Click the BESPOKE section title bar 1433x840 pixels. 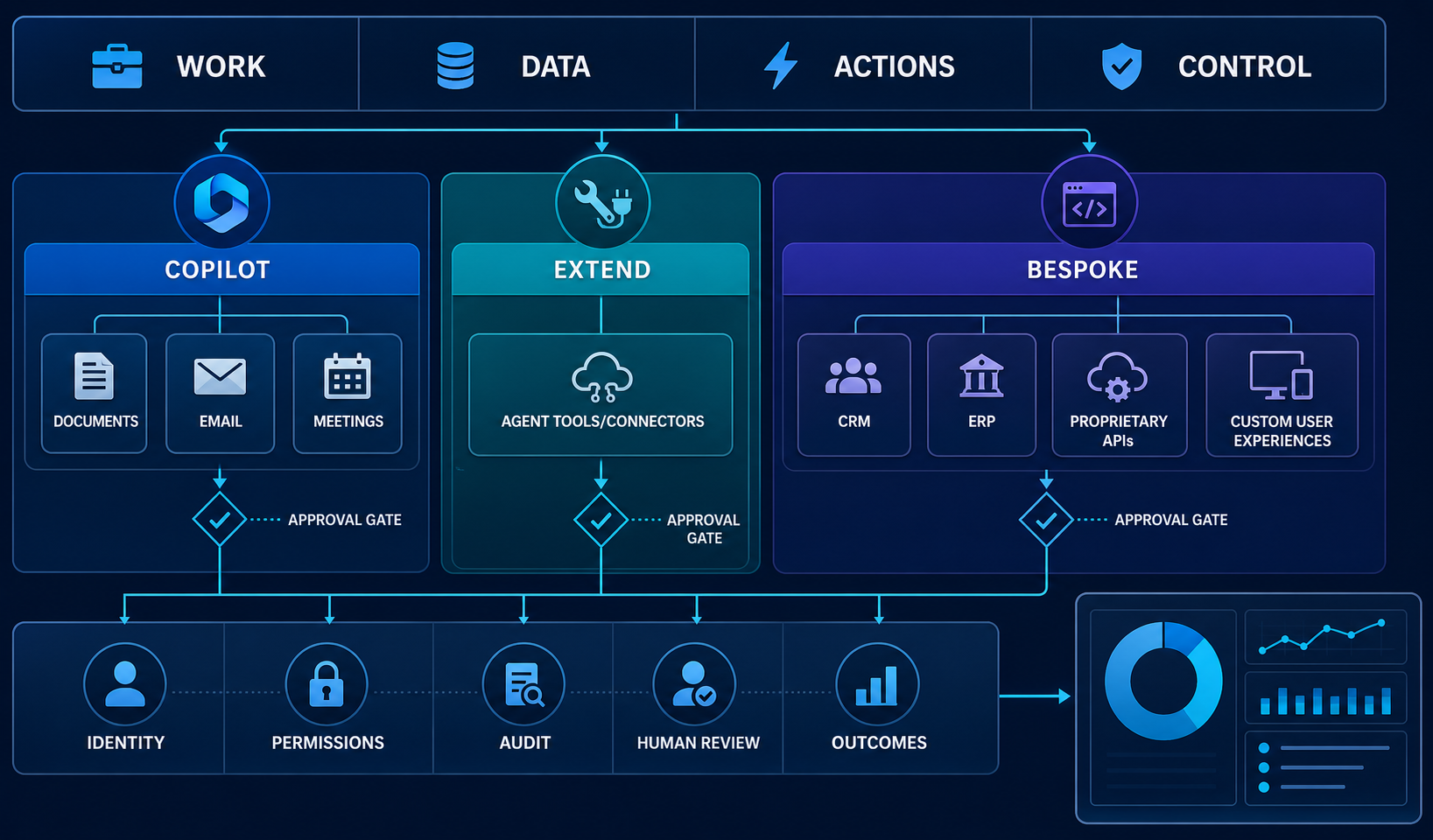(1078, 269)
